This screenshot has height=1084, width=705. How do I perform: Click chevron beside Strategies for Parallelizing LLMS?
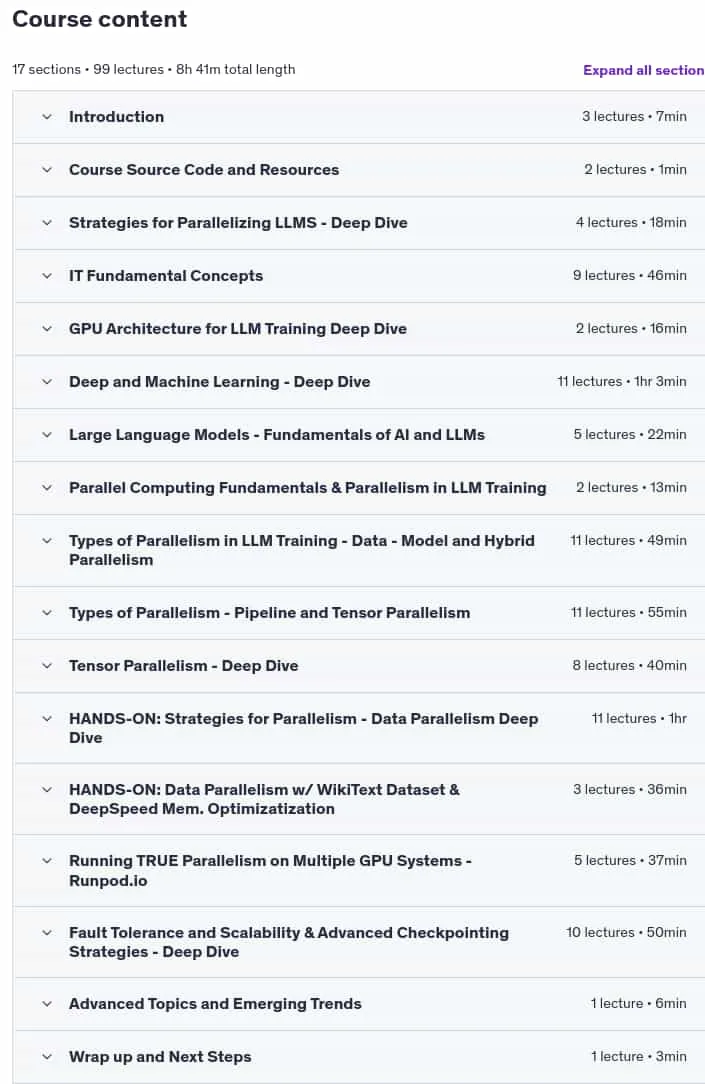[x=47, y=223]
